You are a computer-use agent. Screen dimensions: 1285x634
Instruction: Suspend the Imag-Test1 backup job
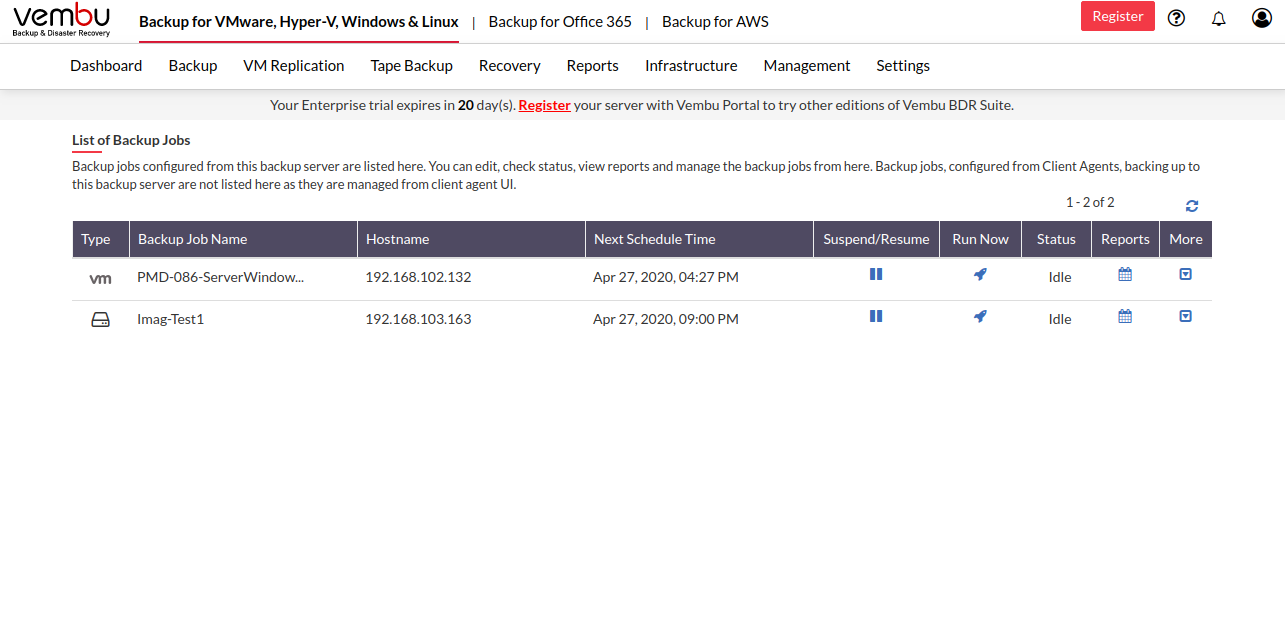(876, 316)
